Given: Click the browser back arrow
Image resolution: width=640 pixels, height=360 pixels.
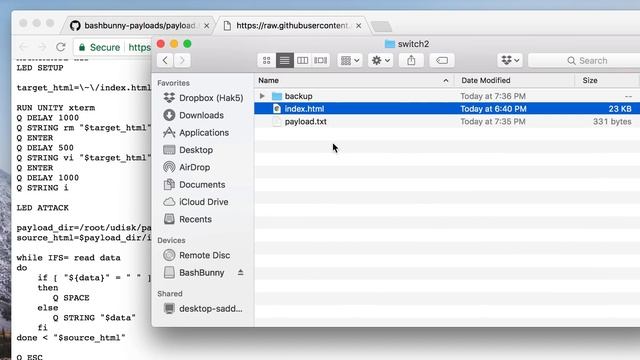Looking at the screenshot, I should tap(23, 47).
